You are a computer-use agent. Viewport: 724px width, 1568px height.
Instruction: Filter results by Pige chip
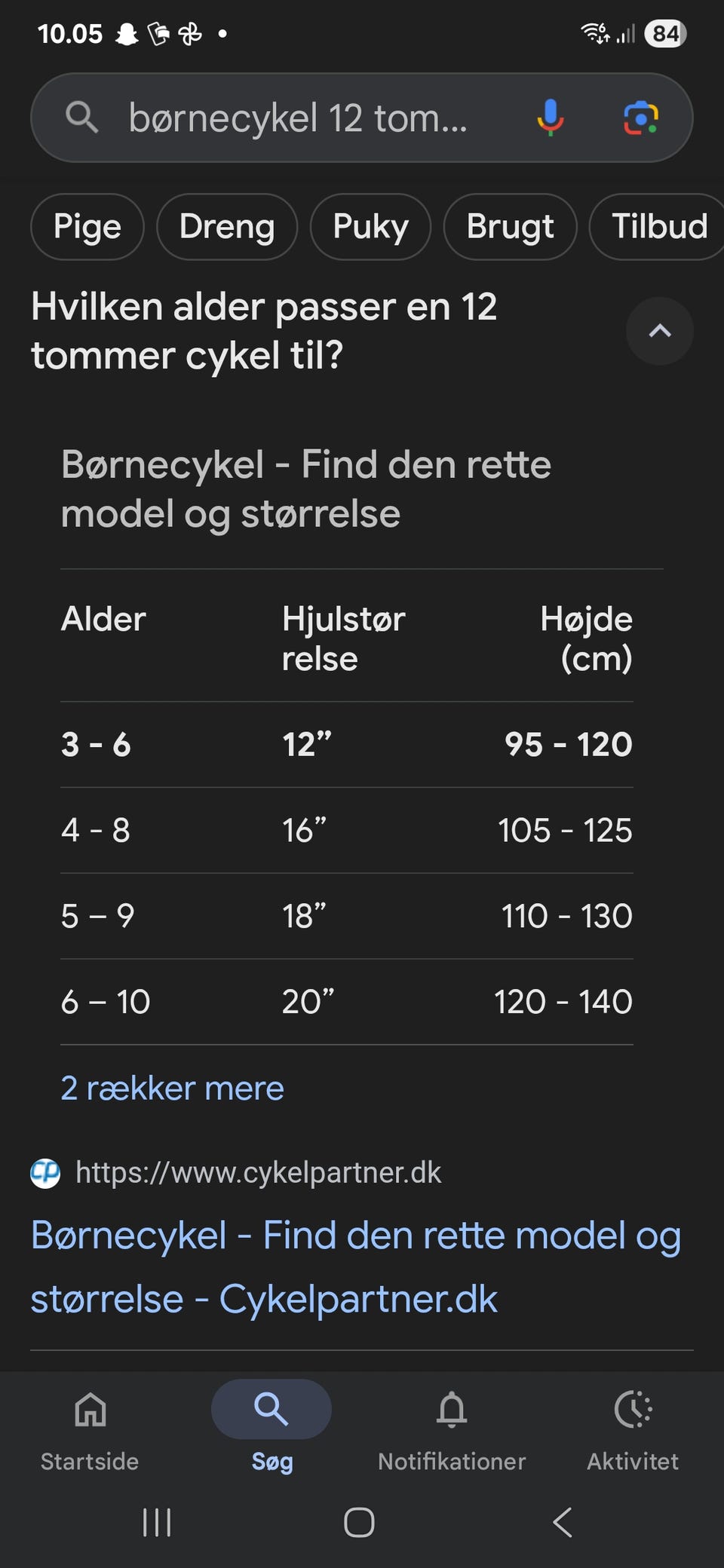coord(87,226)
